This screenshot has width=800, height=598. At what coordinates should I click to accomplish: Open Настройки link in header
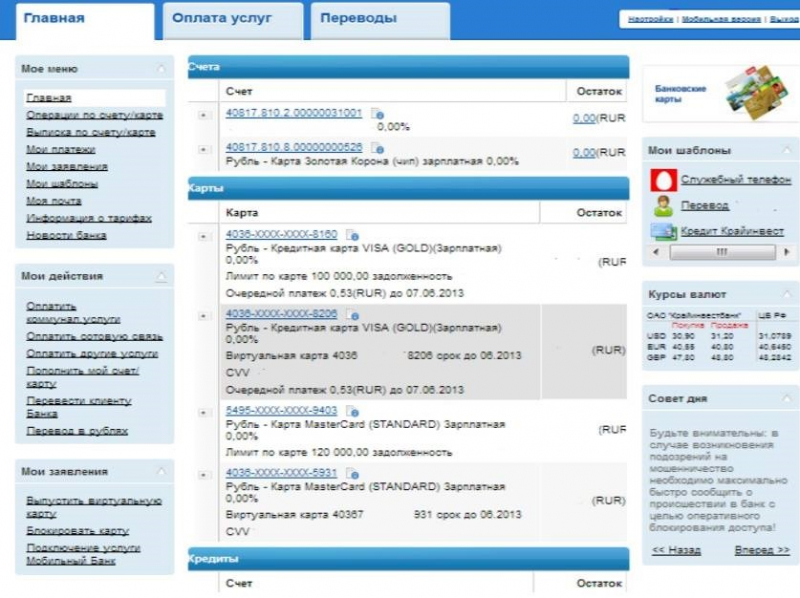click(x=651, y=19)
